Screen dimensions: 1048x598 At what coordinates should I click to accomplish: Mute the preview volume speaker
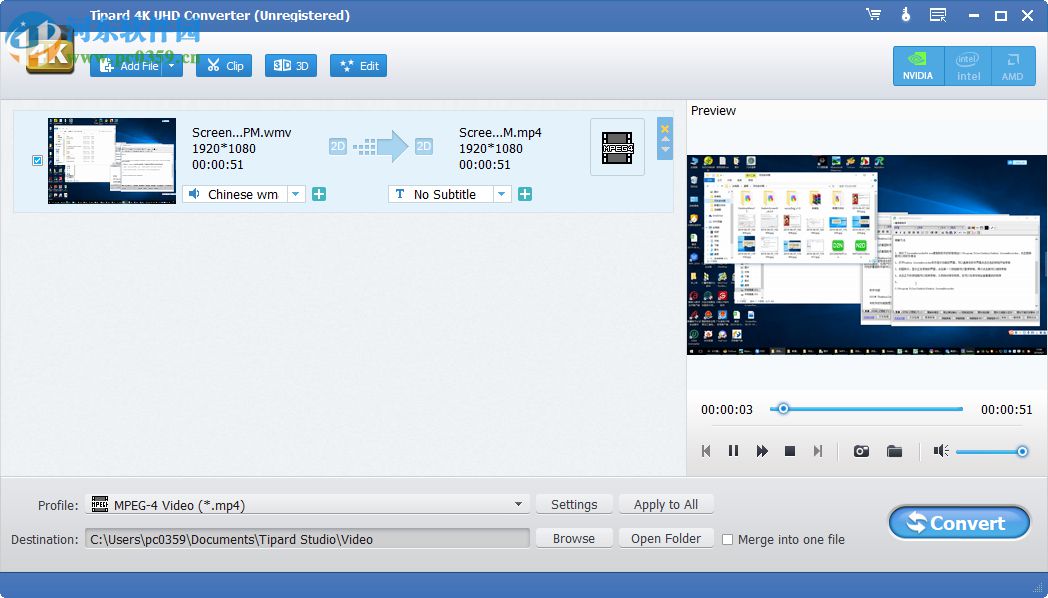940,451
